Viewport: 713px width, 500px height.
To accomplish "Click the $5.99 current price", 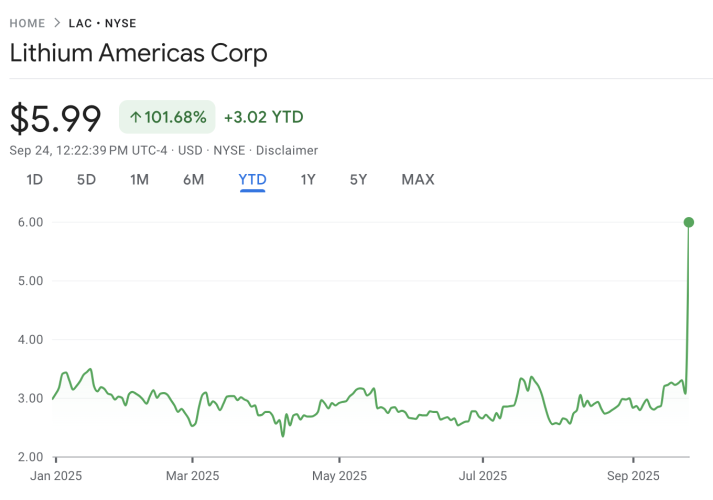I will point(56,119).
